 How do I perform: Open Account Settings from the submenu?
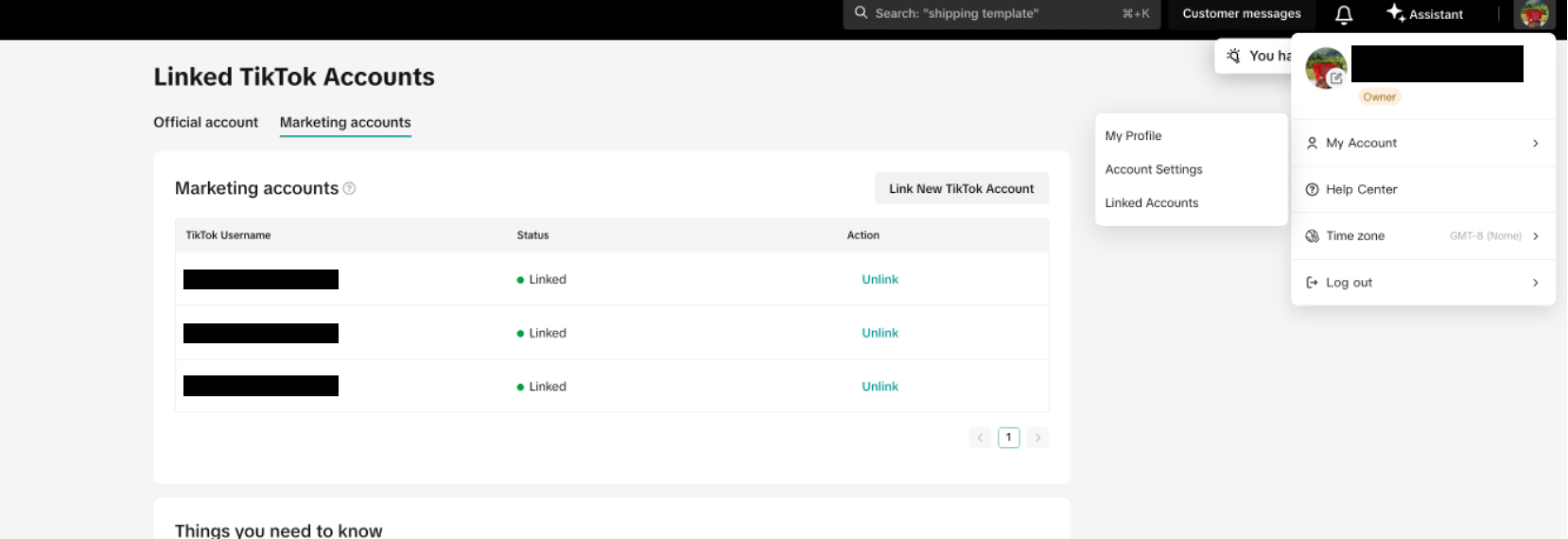(1154, 169)
